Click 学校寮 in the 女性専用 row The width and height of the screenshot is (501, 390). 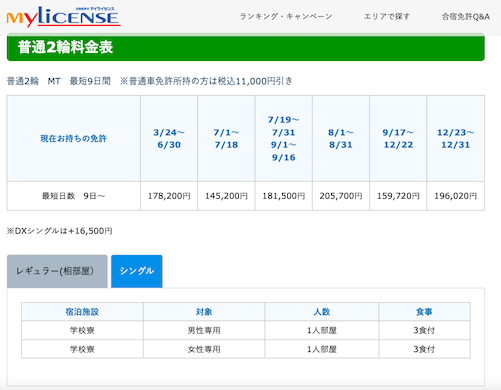pyautogui.click(x=82, y=349)
